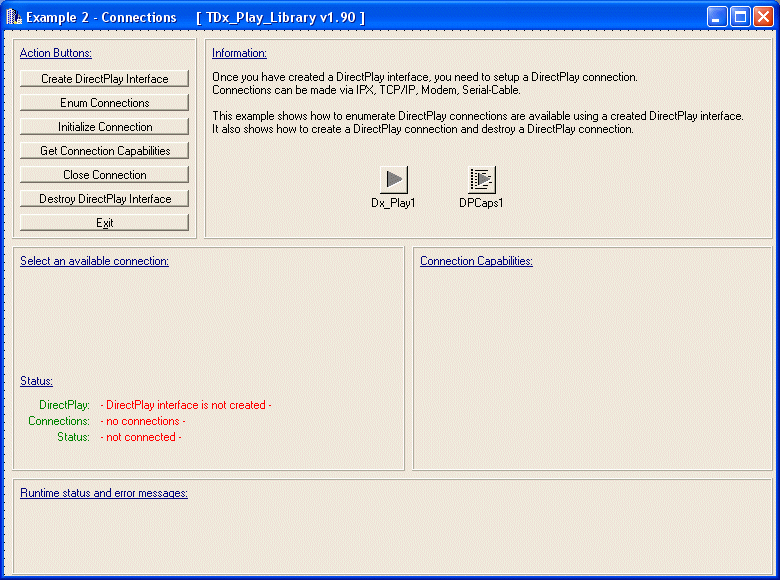Screen dimensions: 780x580
Task: Click Get Connection Capabilities button
Action: coord(104,150)
